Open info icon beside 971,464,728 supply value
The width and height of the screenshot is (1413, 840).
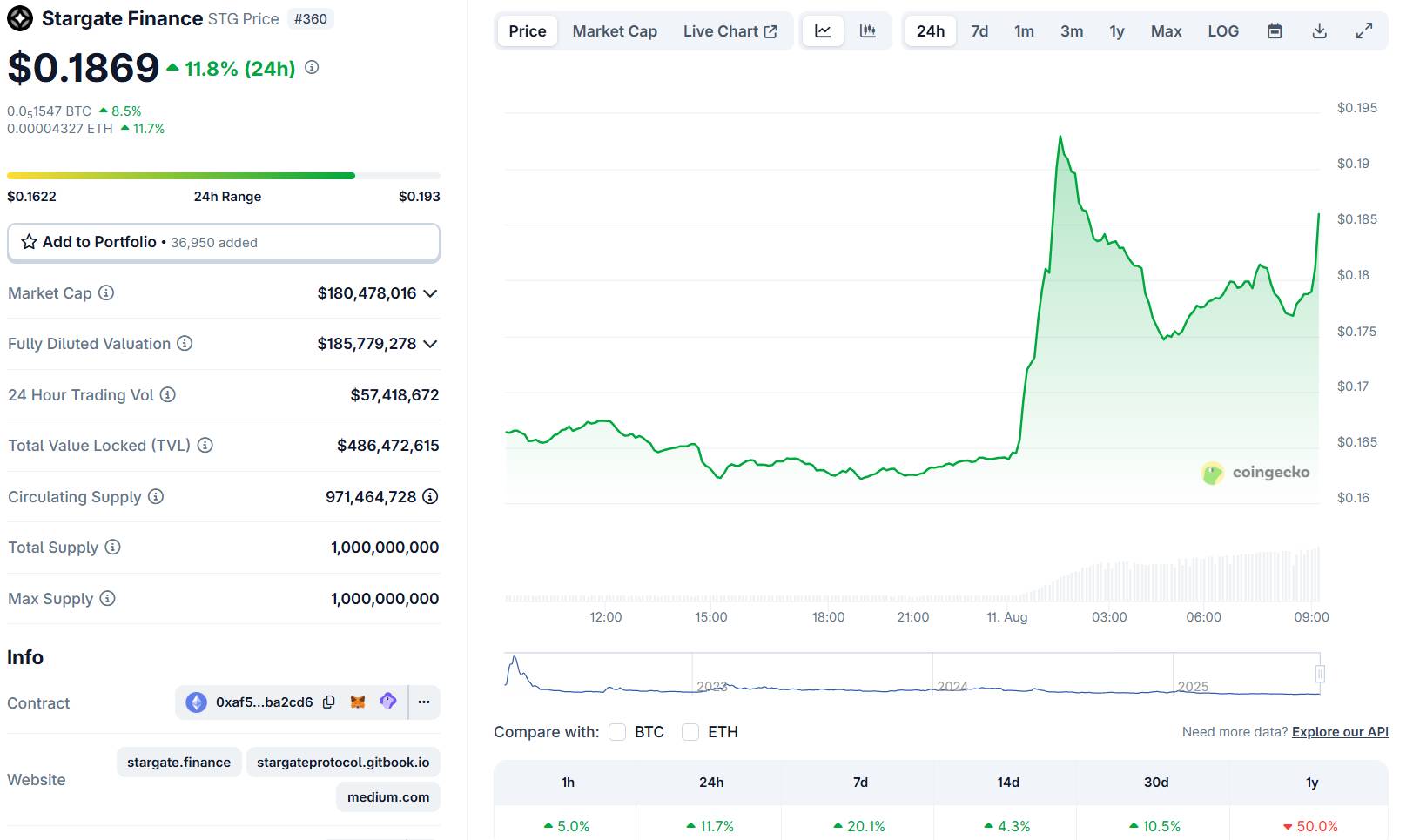click(x=430, y=497)
